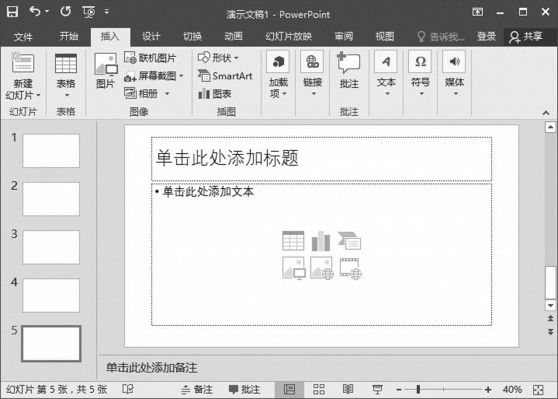Insert a SmartArt graphic
Image resolution: width=558 pixels, height=399 pixels.
pyautogui.click(x=225, y=76)
